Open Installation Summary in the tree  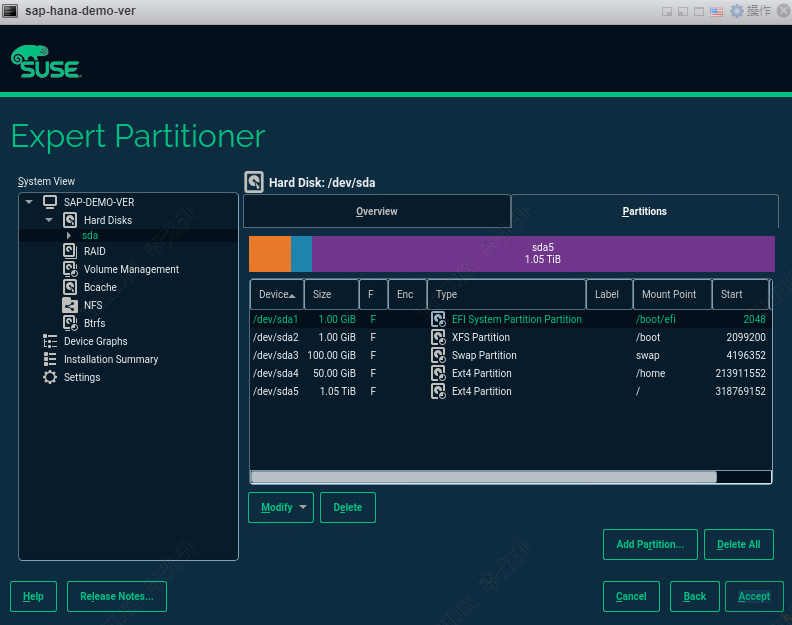pos(111,359)
